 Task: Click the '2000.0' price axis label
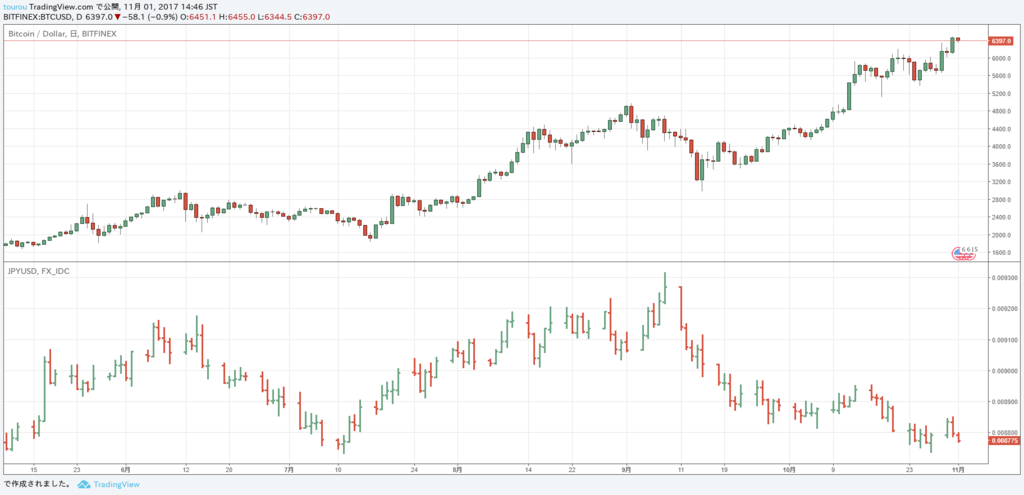pyautogui.click(x=1002, y=234)
